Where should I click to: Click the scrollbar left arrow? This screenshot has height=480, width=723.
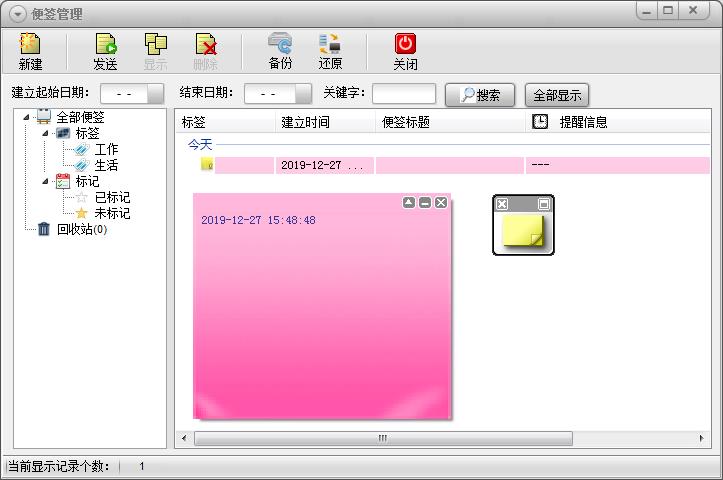pyautogui.click(x=184, y=438)
